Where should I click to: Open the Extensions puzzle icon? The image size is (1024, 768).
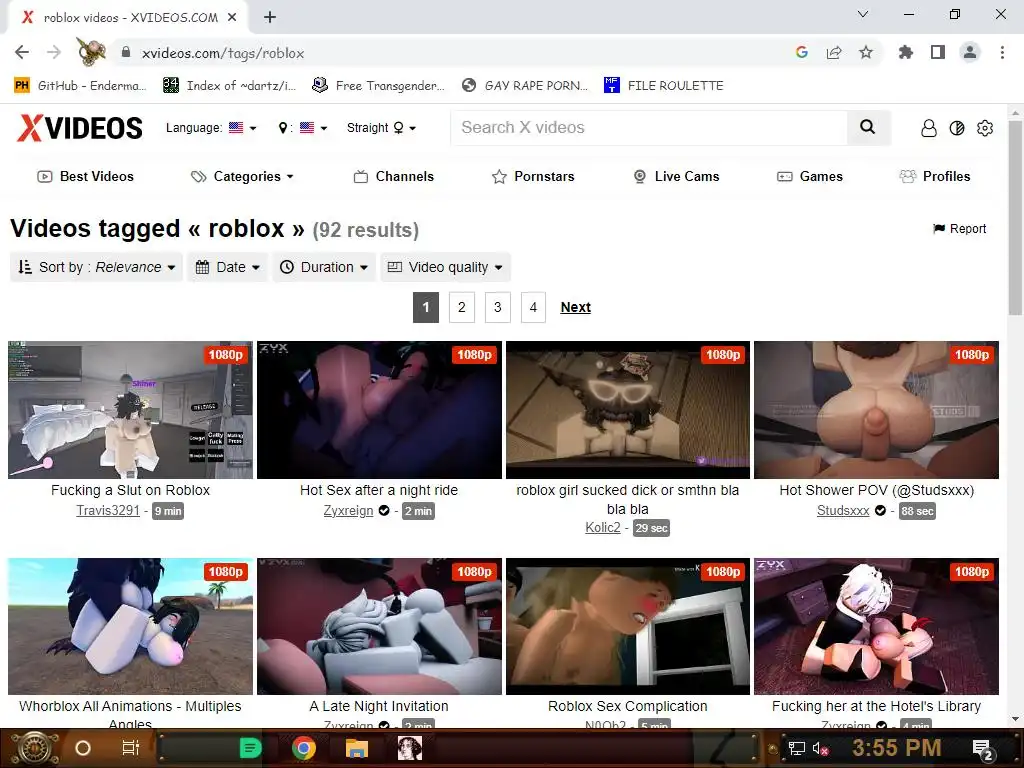point(906,52)
